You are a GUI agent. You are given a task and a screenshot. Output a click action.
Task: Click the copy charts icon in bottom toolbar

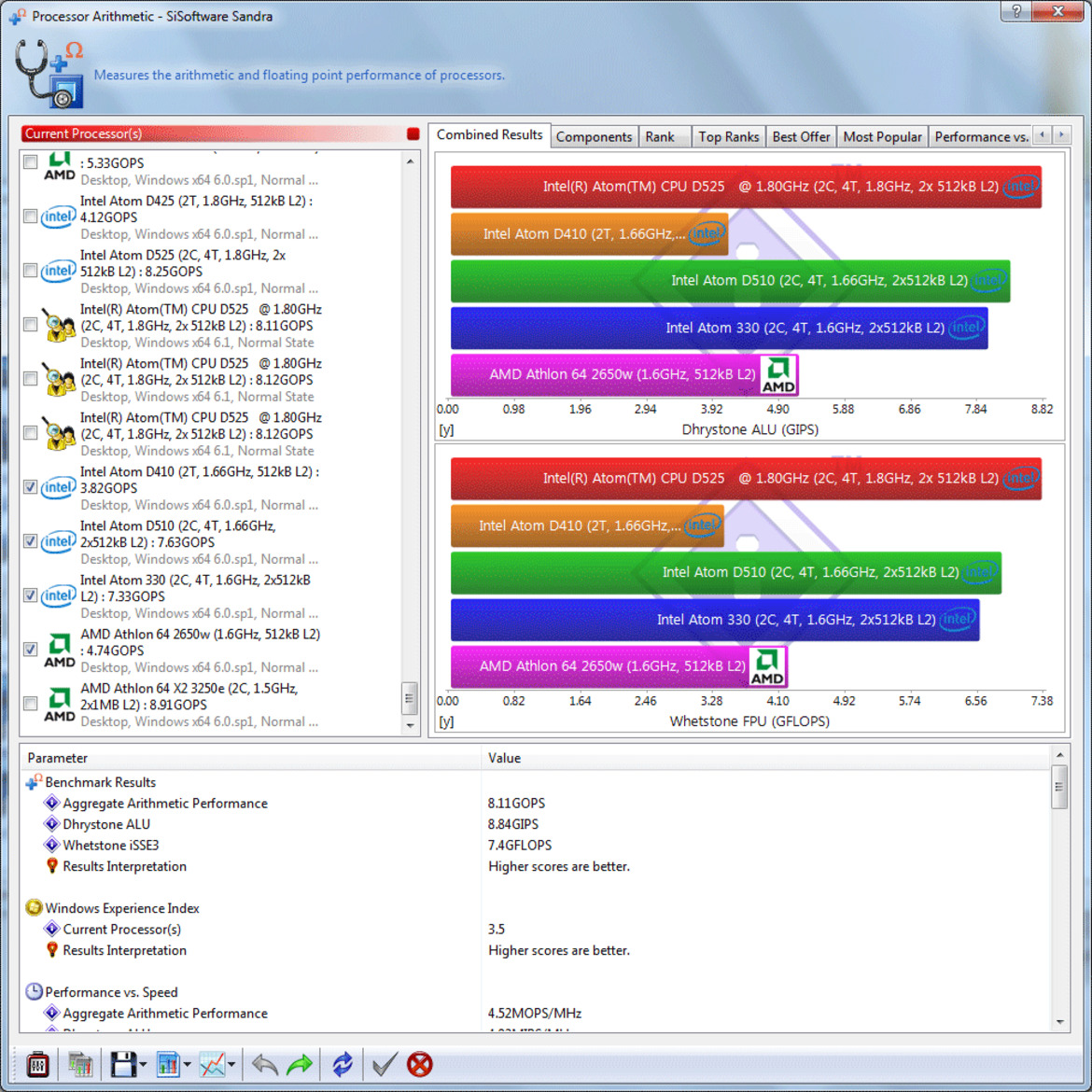pyautogui.click(x=80, y=1064)
